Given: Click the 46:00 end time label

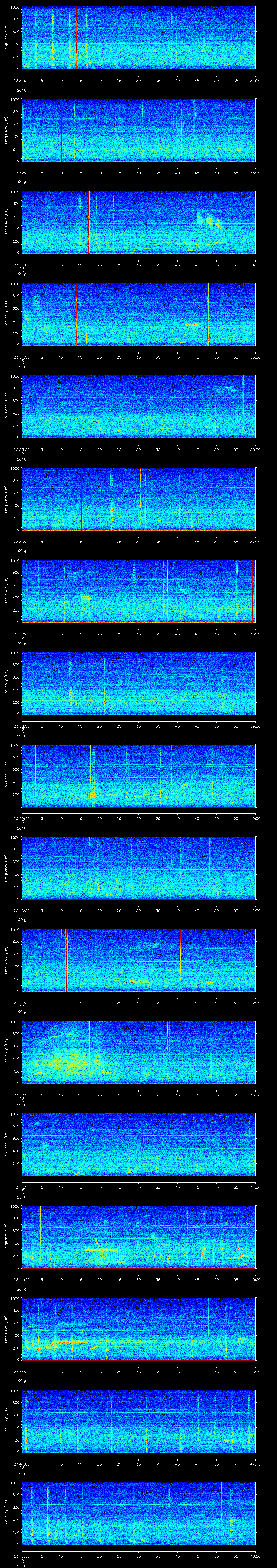Looking at the screenshot, I should (255, 1371).
